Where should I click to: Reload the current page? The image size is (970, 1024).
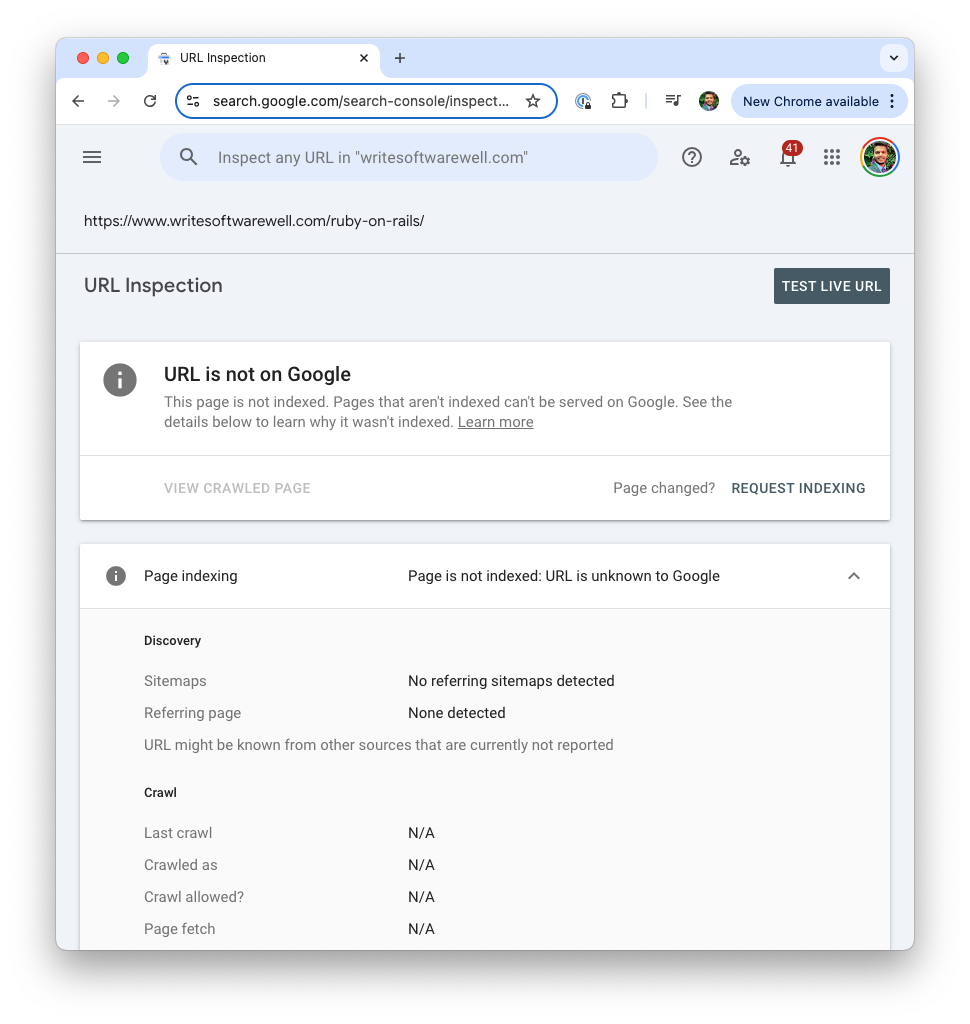[x=150, y=101]
